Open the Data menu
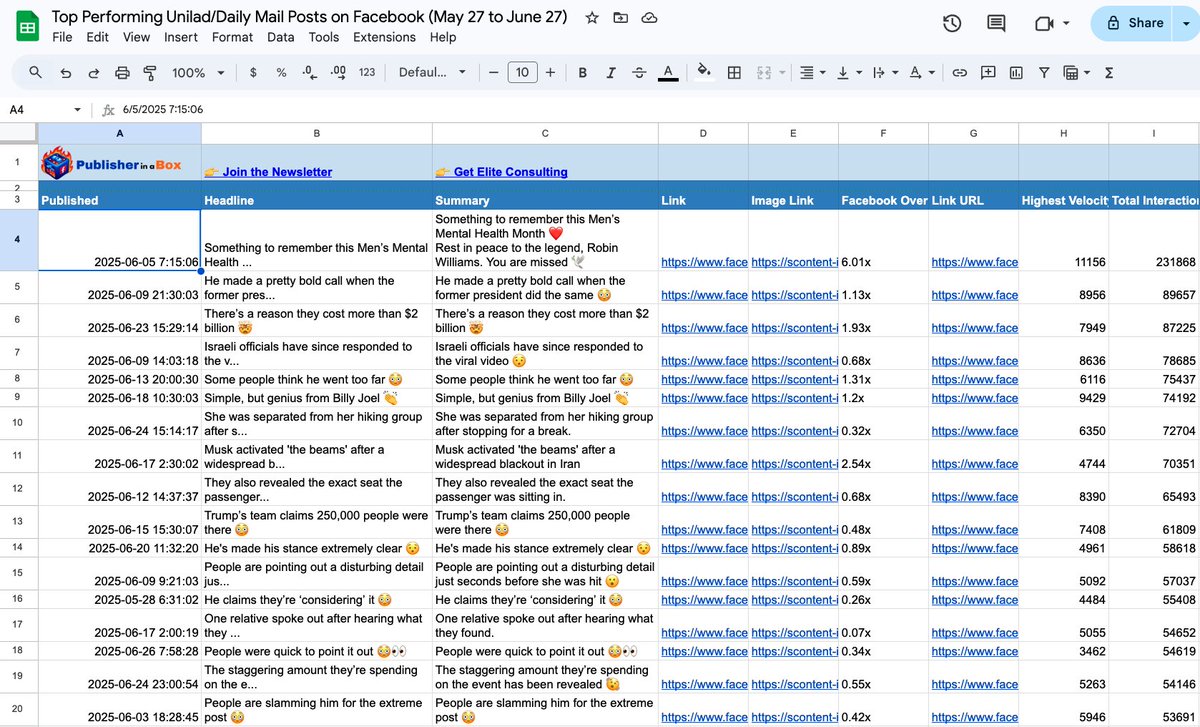 click(280, 37)
